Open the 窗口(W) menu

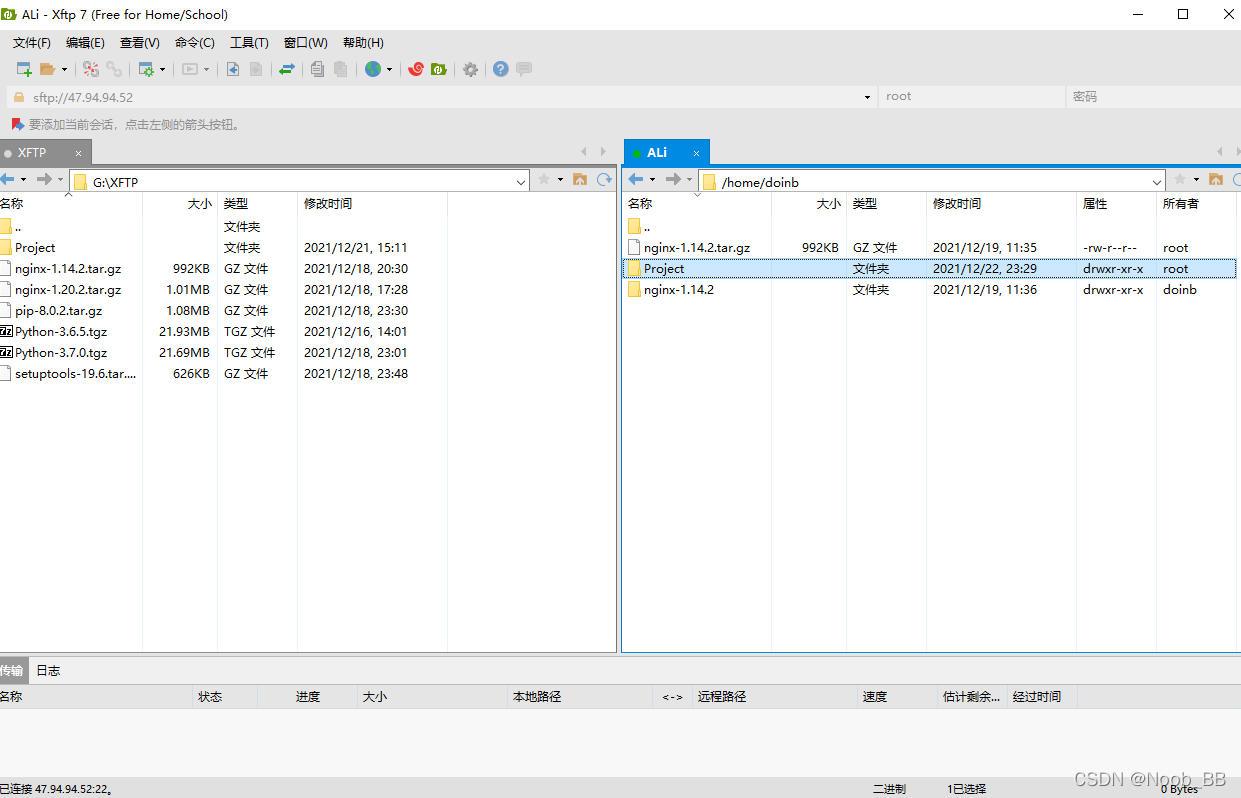click(306, 43)
